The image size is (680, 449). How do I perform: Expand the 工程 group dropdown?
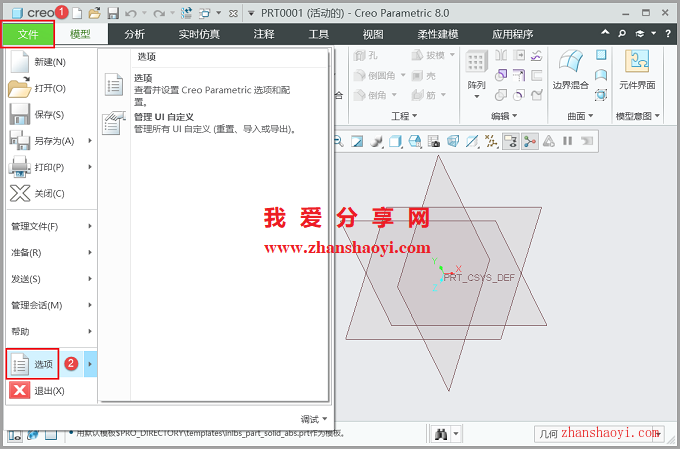pos(404,116)
